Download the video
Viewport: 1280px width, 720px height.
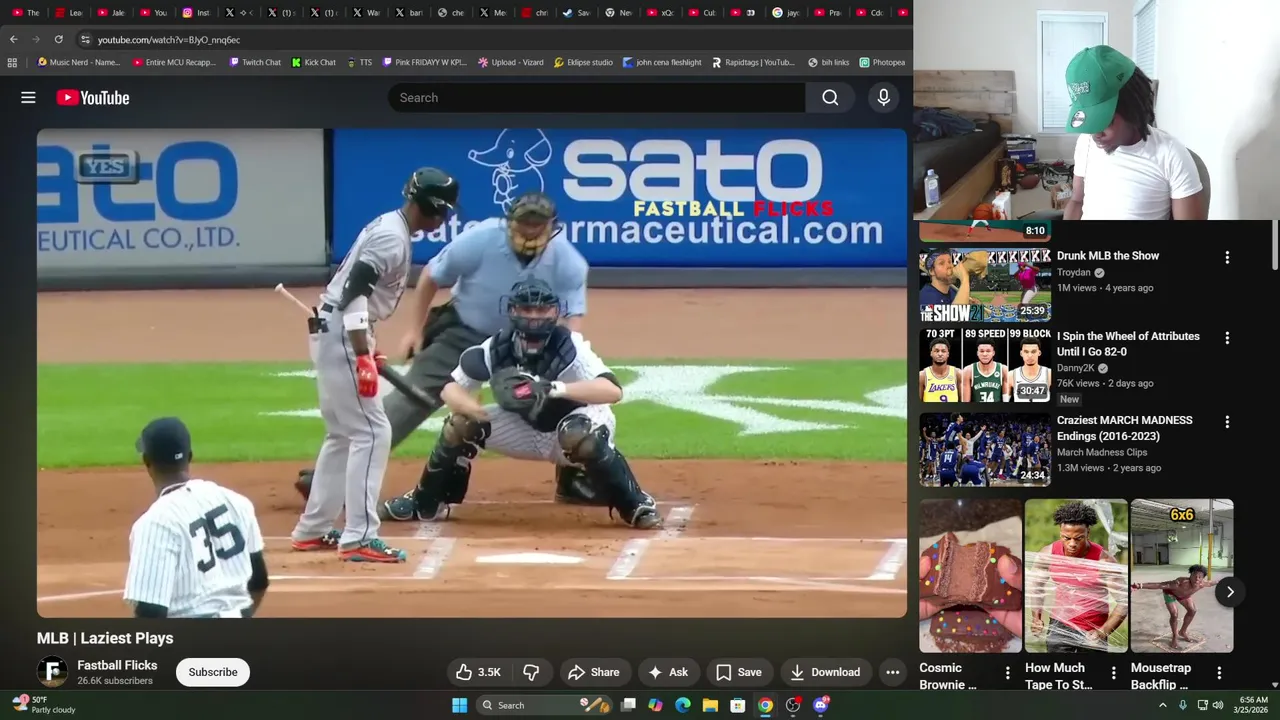click(825, 672)
